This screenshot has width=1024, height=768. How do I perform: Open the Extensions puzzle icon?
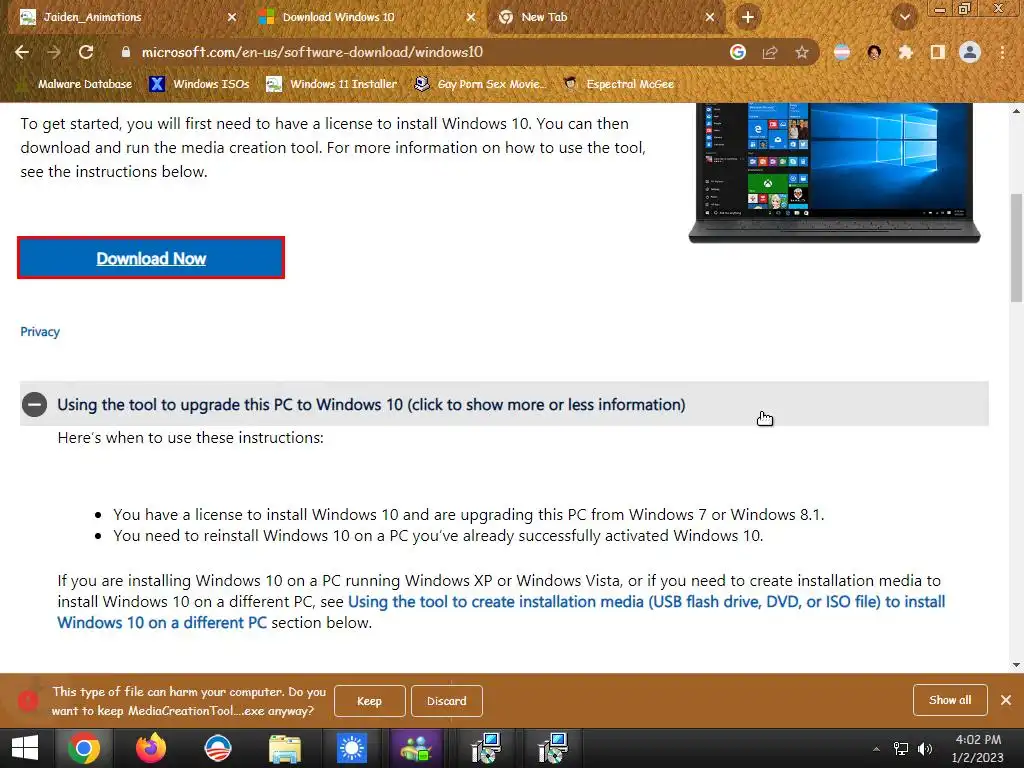click(x=905, y=52)
